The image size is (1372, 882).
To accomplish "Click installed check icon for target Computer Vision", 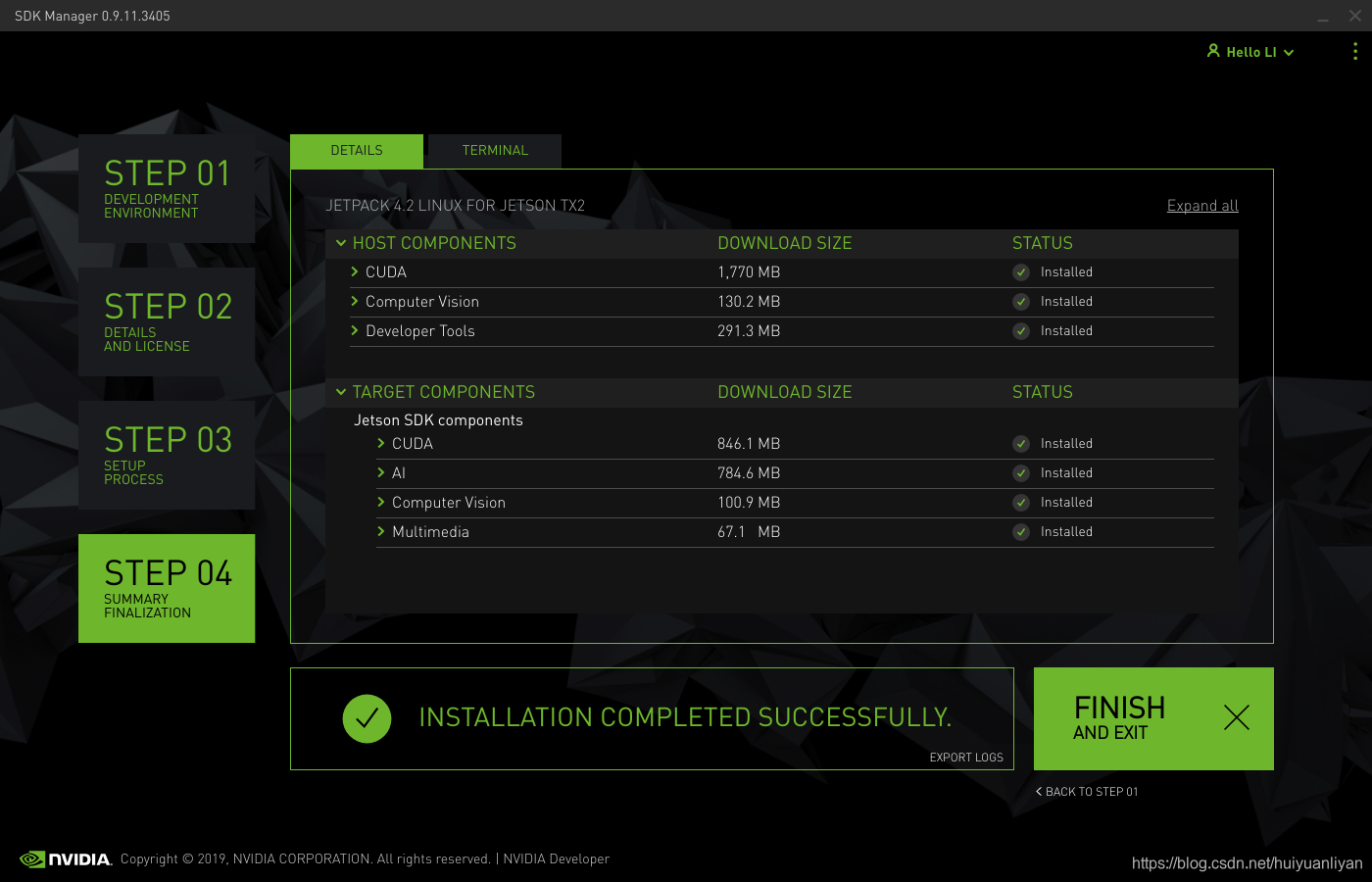I will 1021,503.
